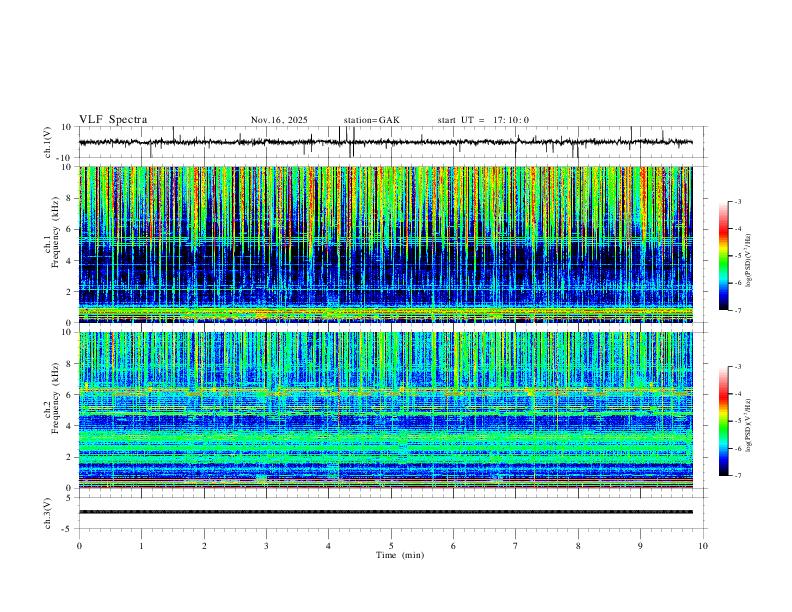Click the ch.1 color bar "log(PSD)" label
Image resolution: width=792 pixels, height=612 pixels.
point(749,260)
